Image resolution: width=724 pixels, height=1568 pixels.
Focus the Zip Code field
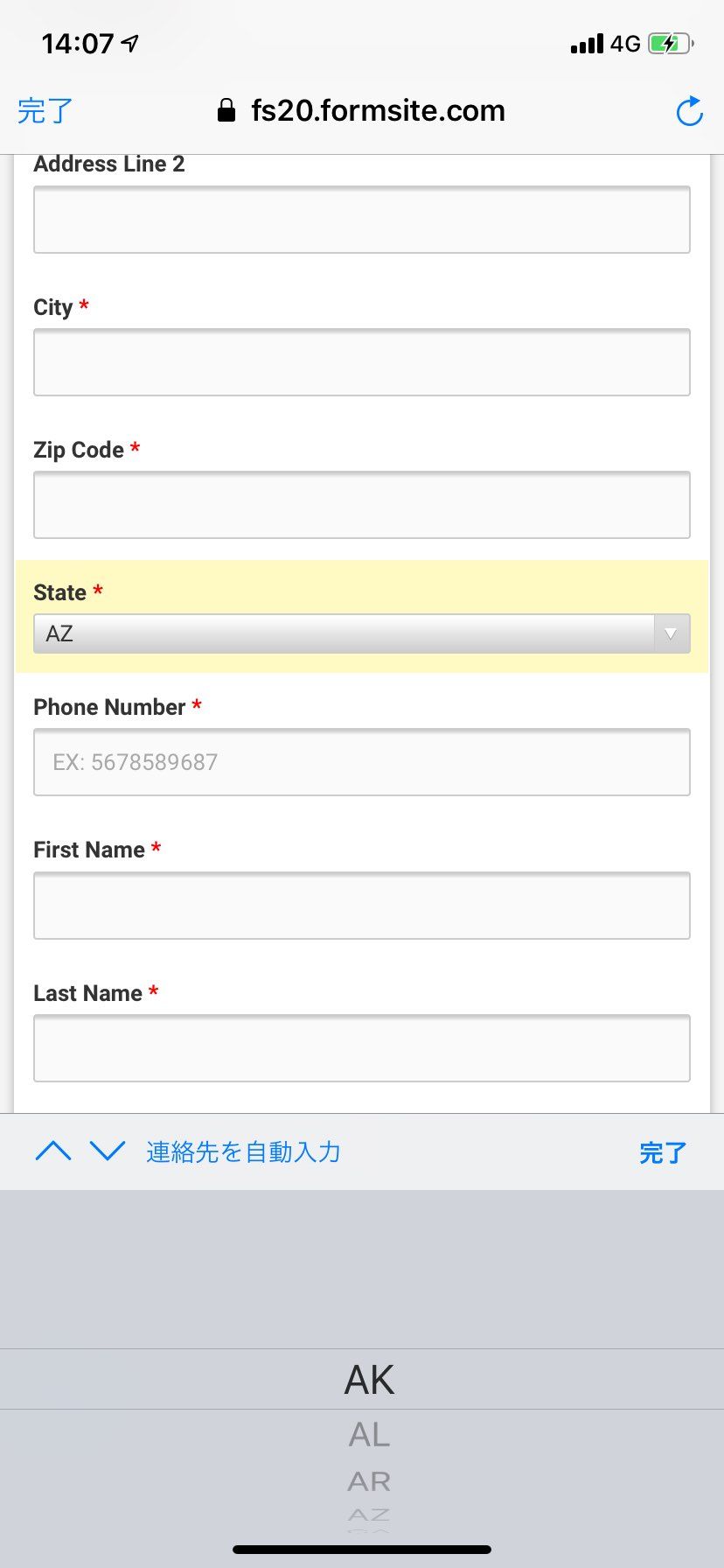[362, 505]
